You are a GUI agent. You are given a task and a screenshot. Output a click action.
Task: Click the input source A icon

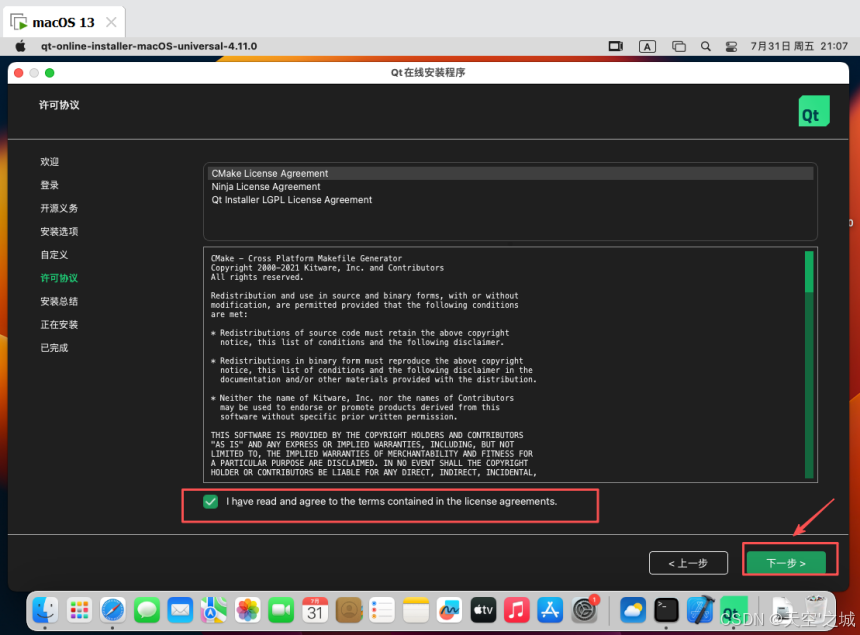(647, 47)
